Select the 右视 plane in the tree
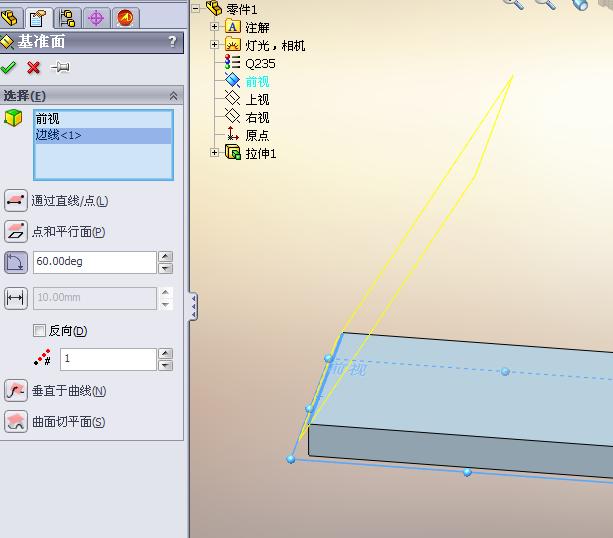Screen dimensions: 613x538 click(257, 118)
